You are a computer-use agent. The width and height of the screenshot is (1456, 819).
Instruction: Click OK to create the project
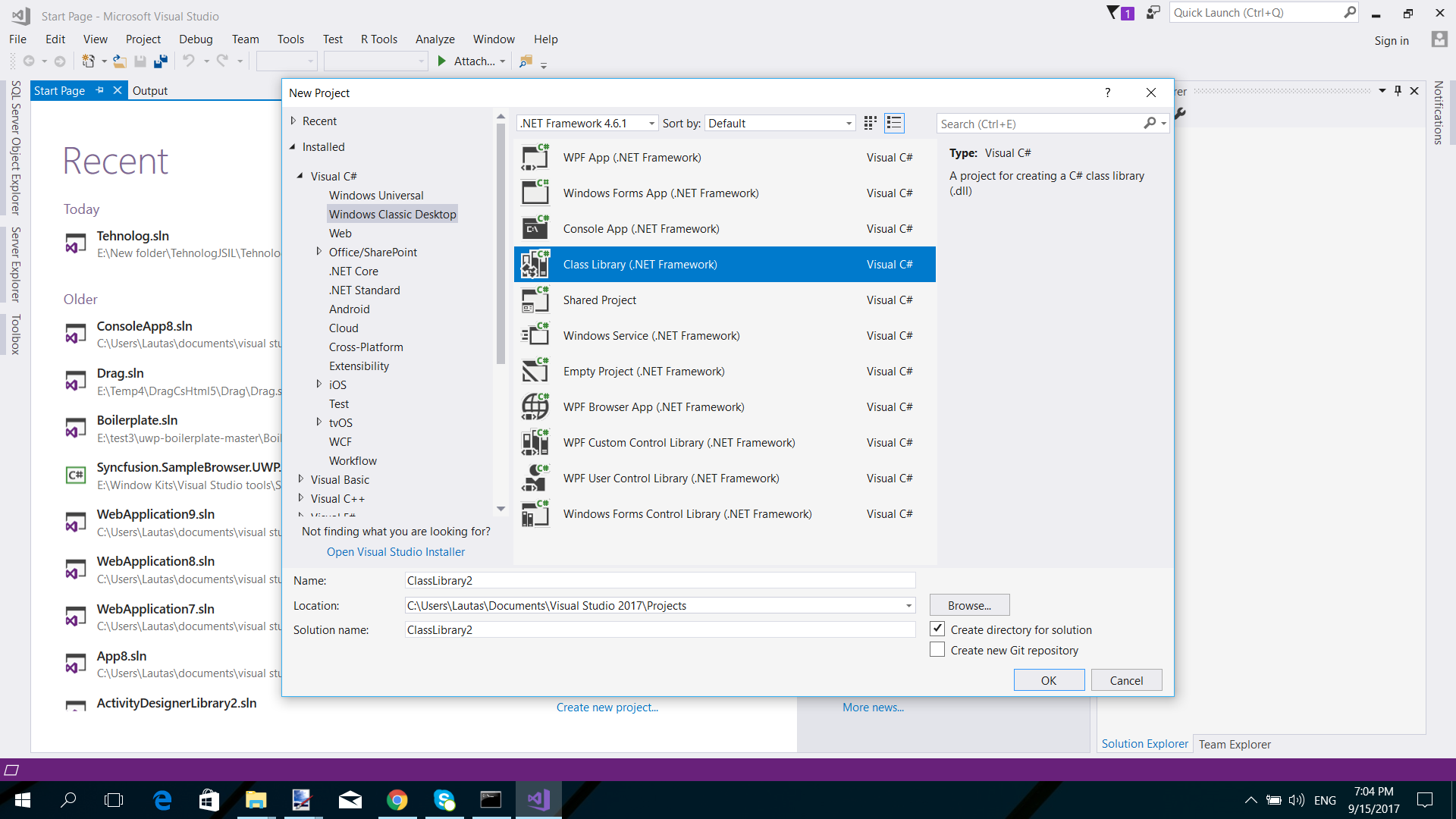pyautogui.click(x=1049, y=680)
